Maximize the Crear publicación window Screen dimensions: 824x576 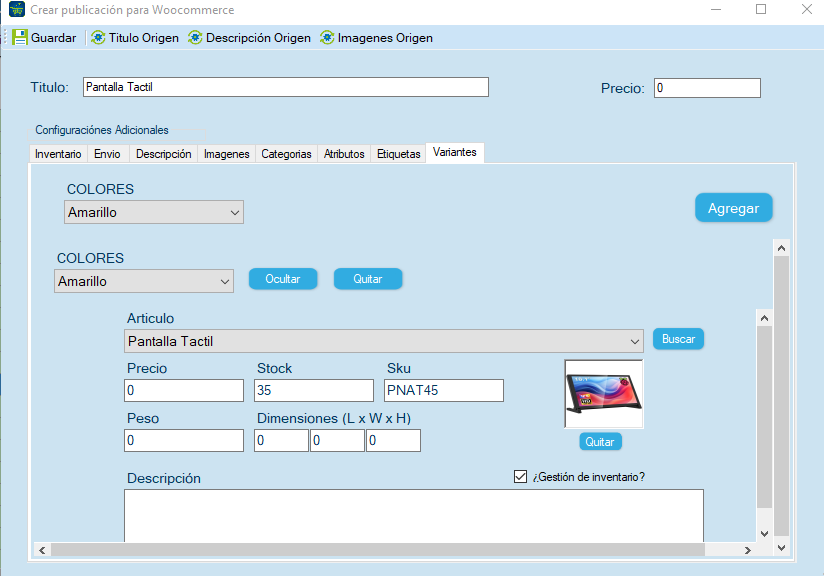[761, 9]
